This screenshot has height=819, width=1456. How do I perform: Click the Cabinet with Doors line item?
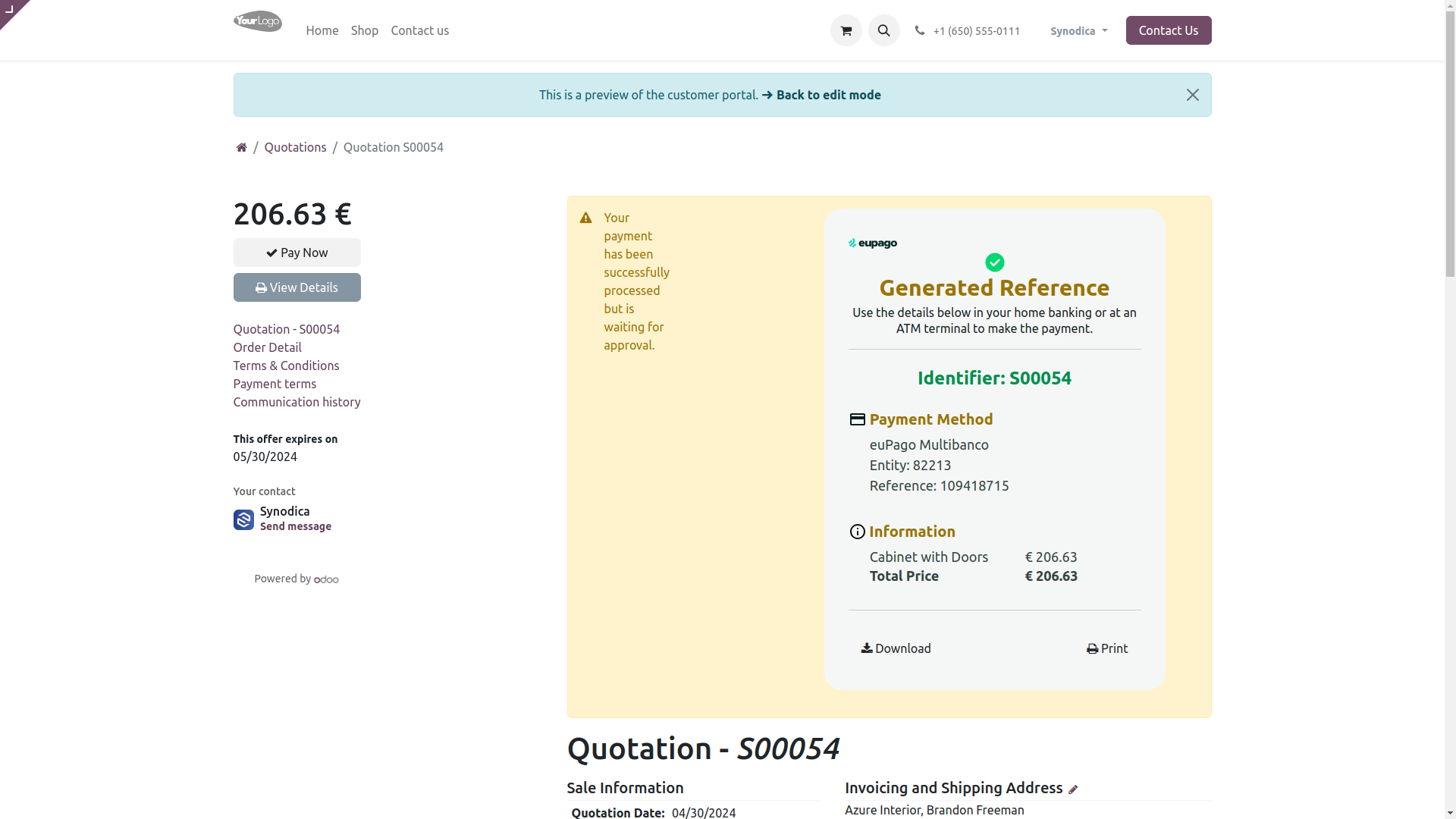[929, 557]
